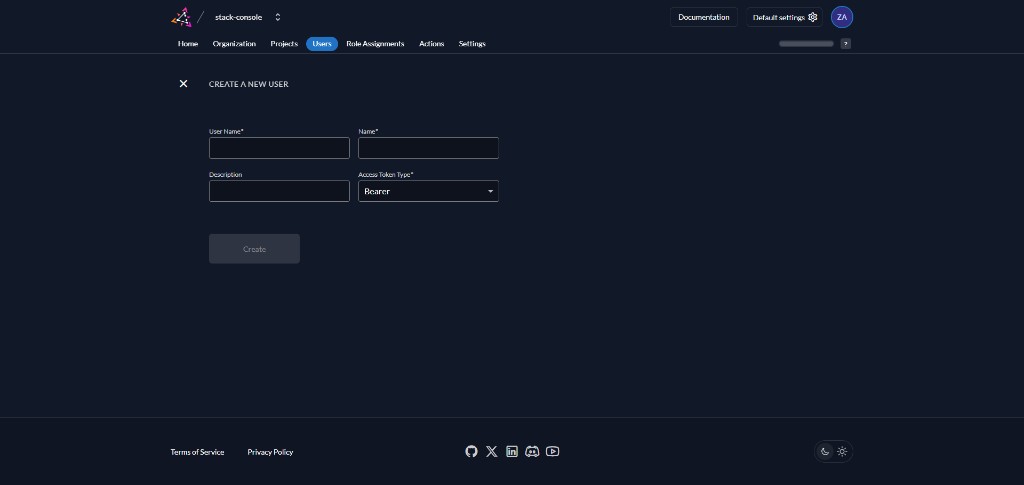Close the Create a New User form
1024x485 pixels.
(x=184, y=84)
